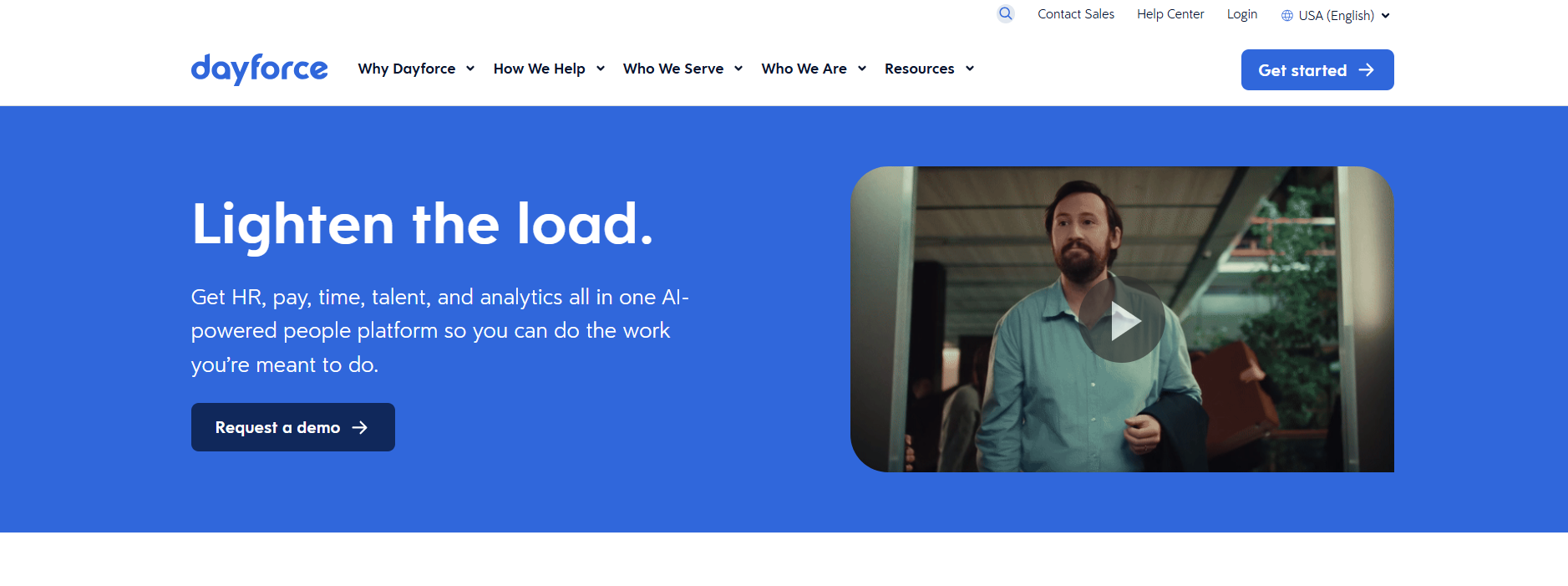Image resolution: width=1568 pixels, height=586 pixels.
Task: Open the search magnifier icon
Action: (x=1006, y=13)
